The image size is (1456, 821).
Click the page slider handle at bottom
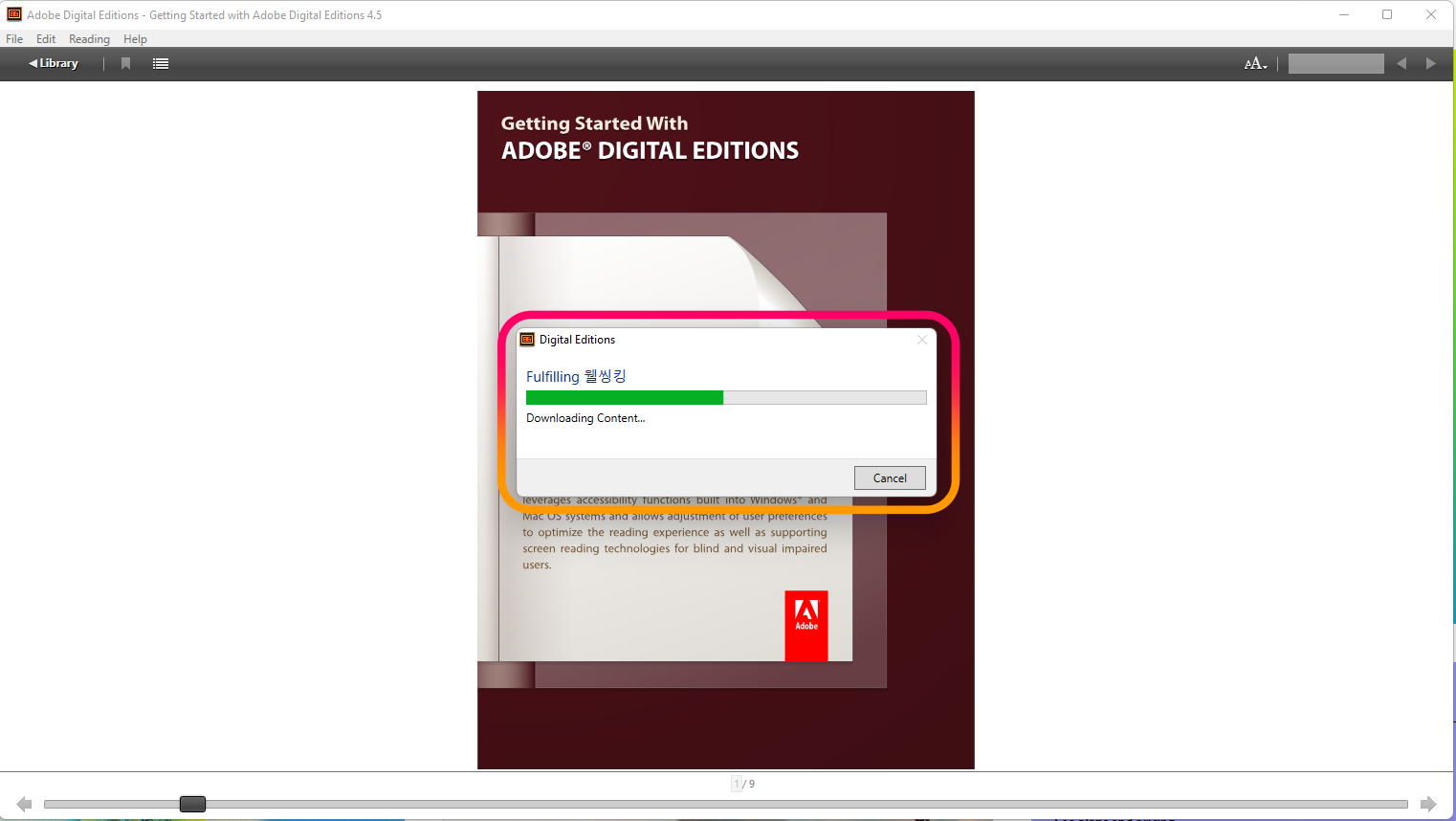[x=192, y=804]
